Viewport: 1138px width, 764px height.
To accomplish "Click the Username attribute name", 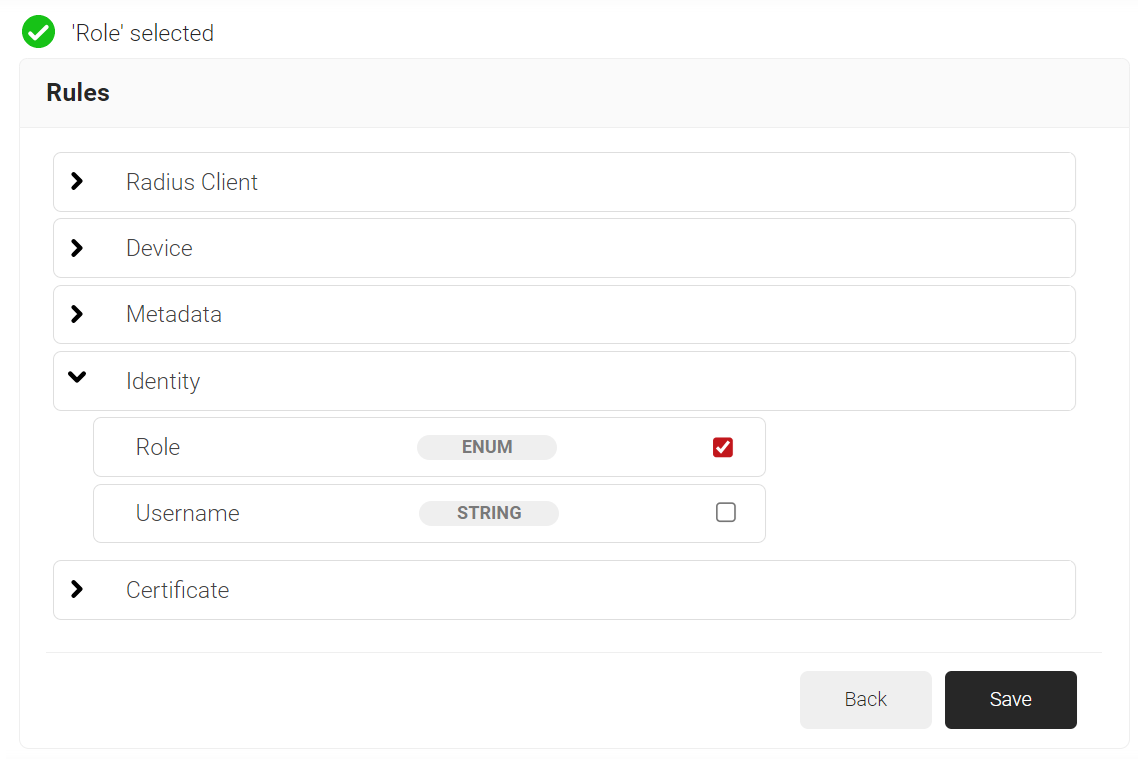I will [188, 513].
